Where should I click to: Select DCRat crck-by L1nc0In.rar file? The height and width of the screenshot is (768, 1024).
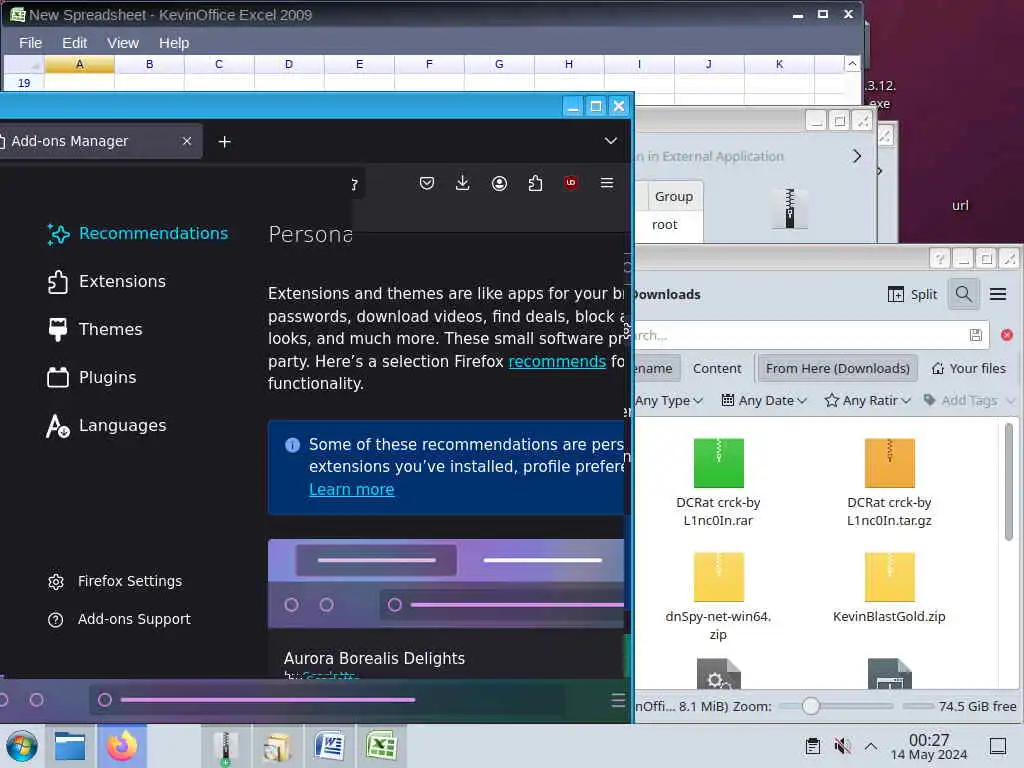click(x=718, y=483)
